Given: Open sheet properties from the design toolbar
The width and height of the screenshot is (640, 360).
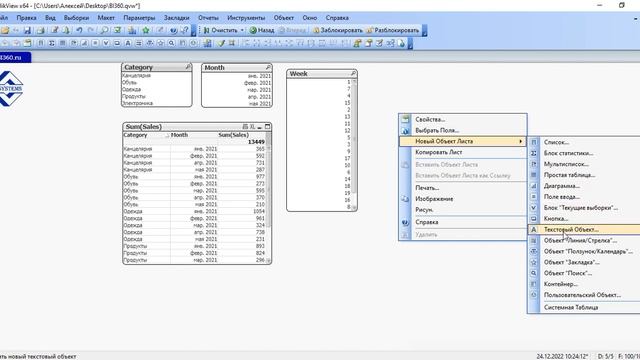Looking at the screenshot, I should tap(27, 43).
